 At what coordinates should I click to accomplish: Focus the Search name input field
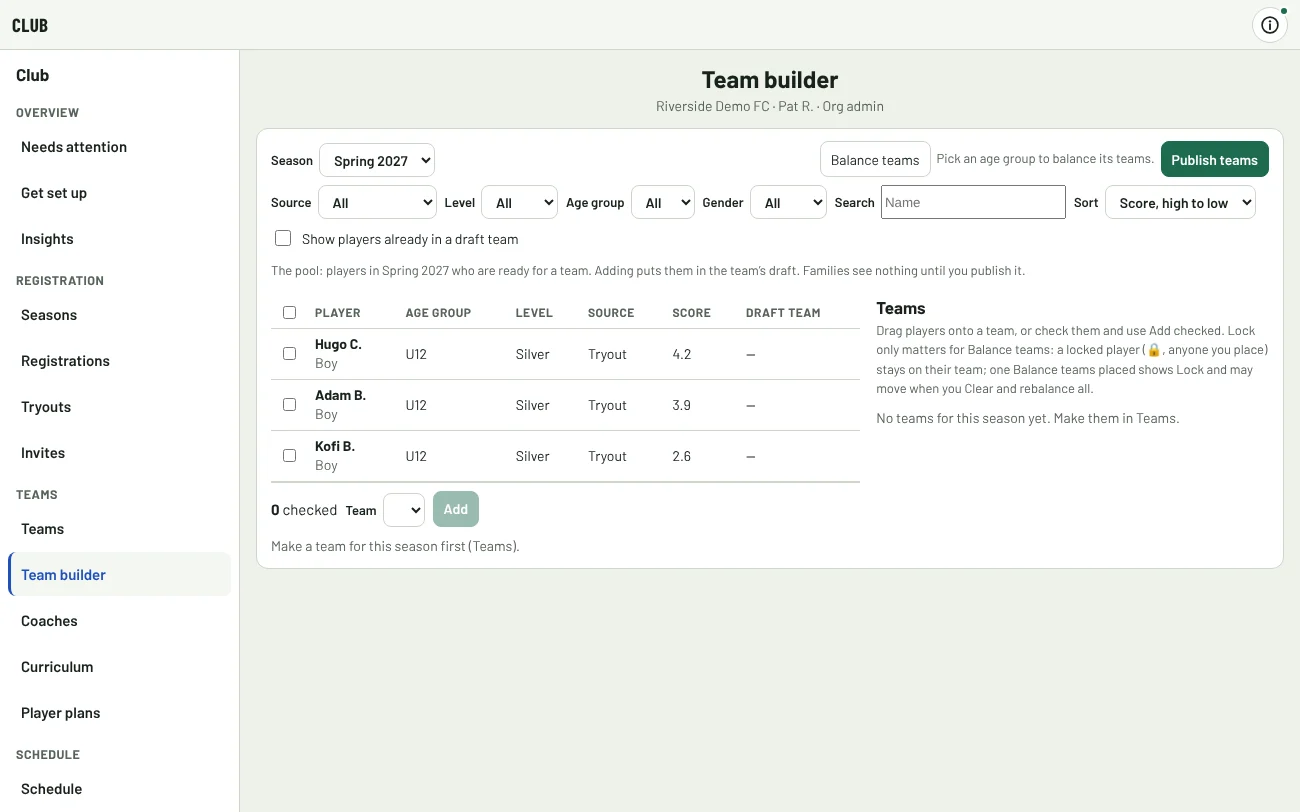(973, 202)
